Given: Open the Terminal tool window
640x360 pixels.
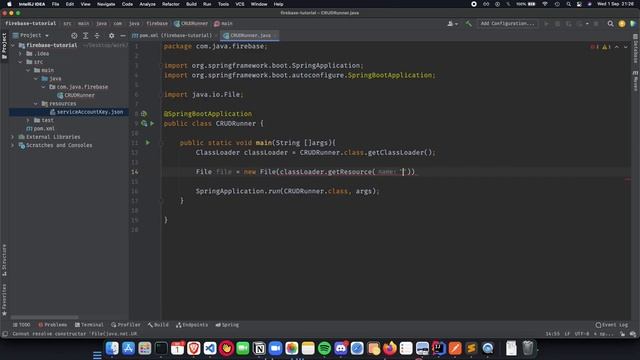Looking at the screenshot, I should click(89, 325).
